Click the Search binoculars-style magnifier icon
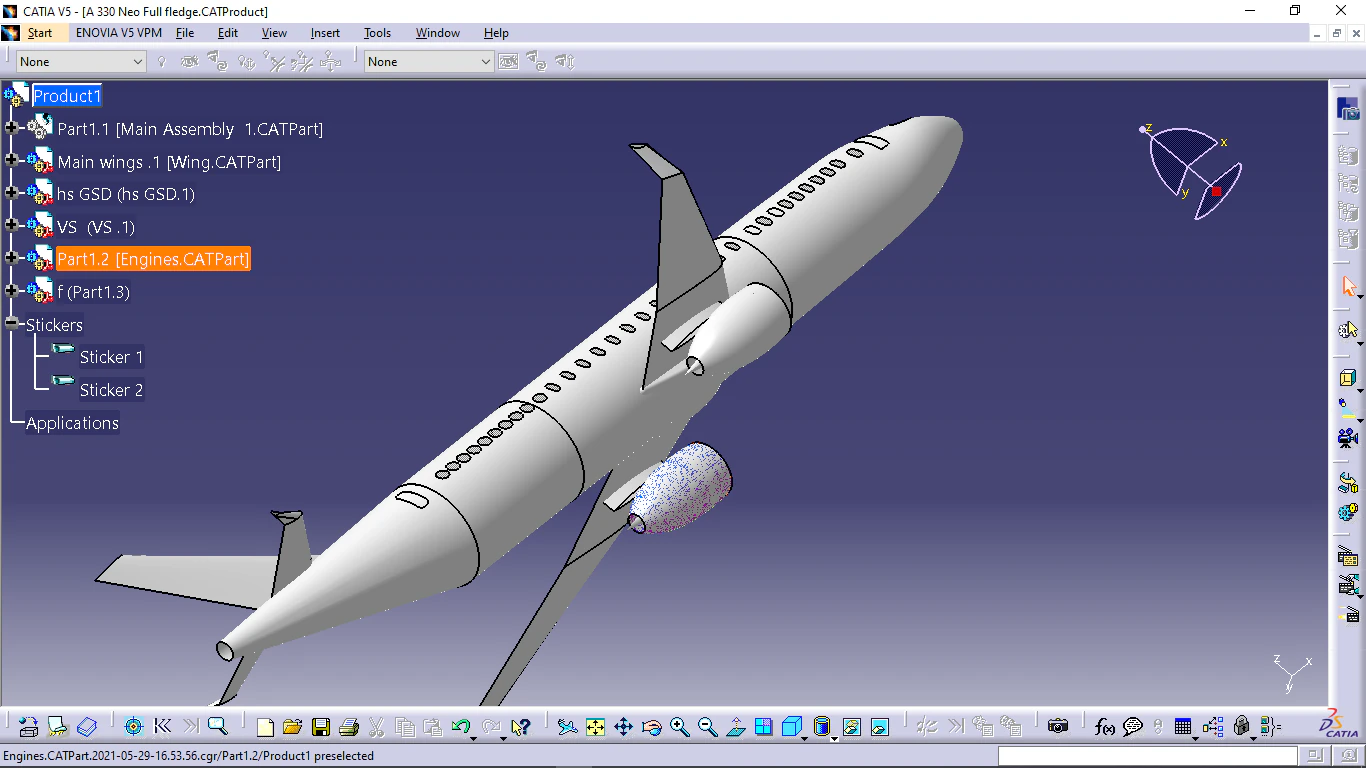This screenshot has height=768, width=1366. pyautogui.click(x=217, y=727)
